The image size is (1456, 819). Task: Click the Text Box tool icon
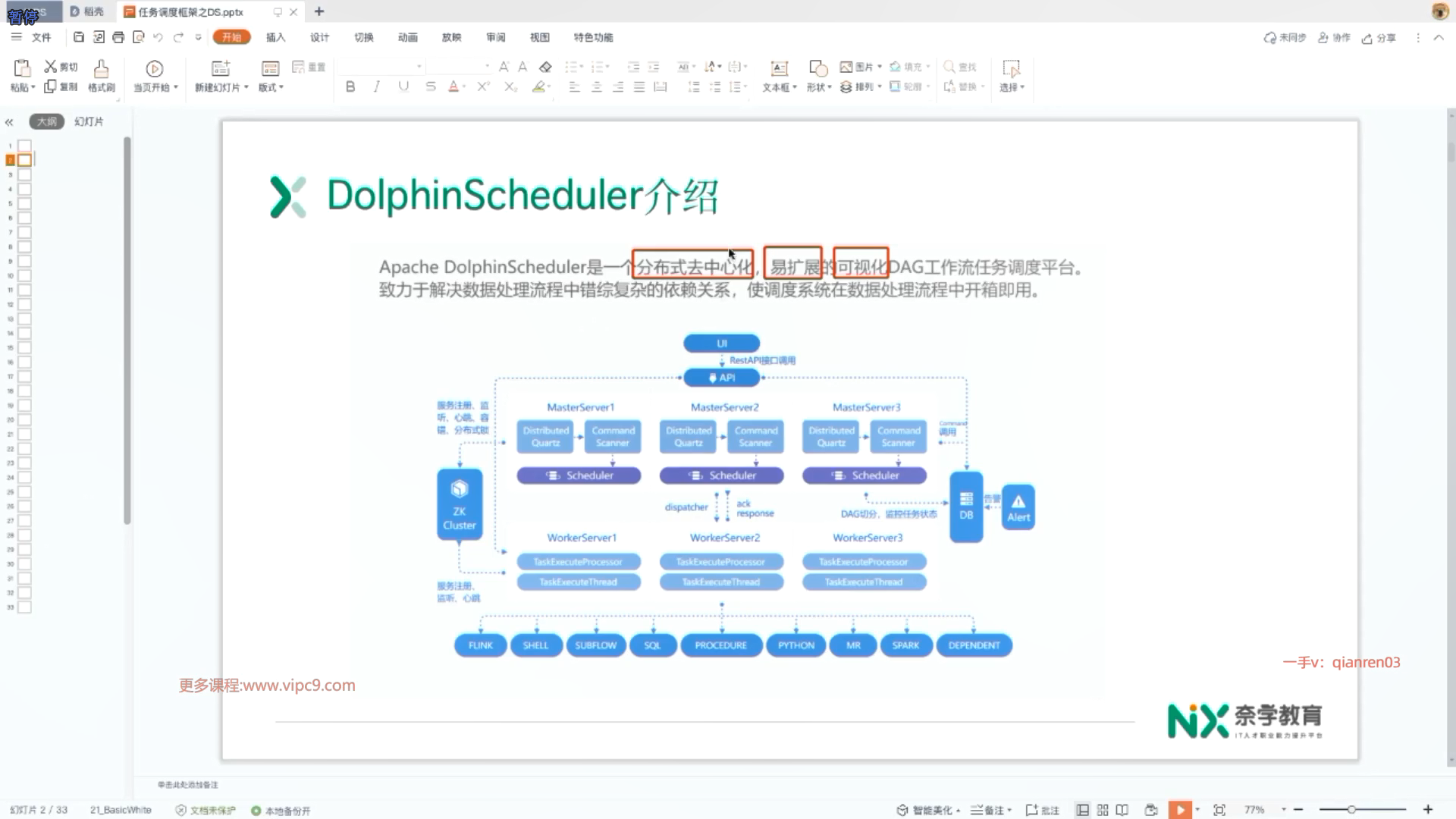tap(779, 69)
